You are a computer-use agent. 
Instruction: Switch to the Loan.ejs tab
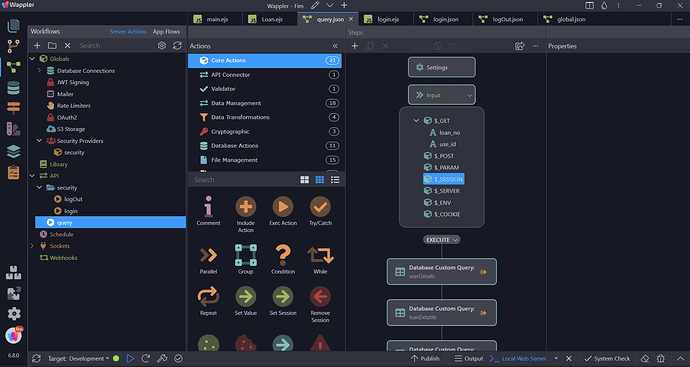coord(267,19)
